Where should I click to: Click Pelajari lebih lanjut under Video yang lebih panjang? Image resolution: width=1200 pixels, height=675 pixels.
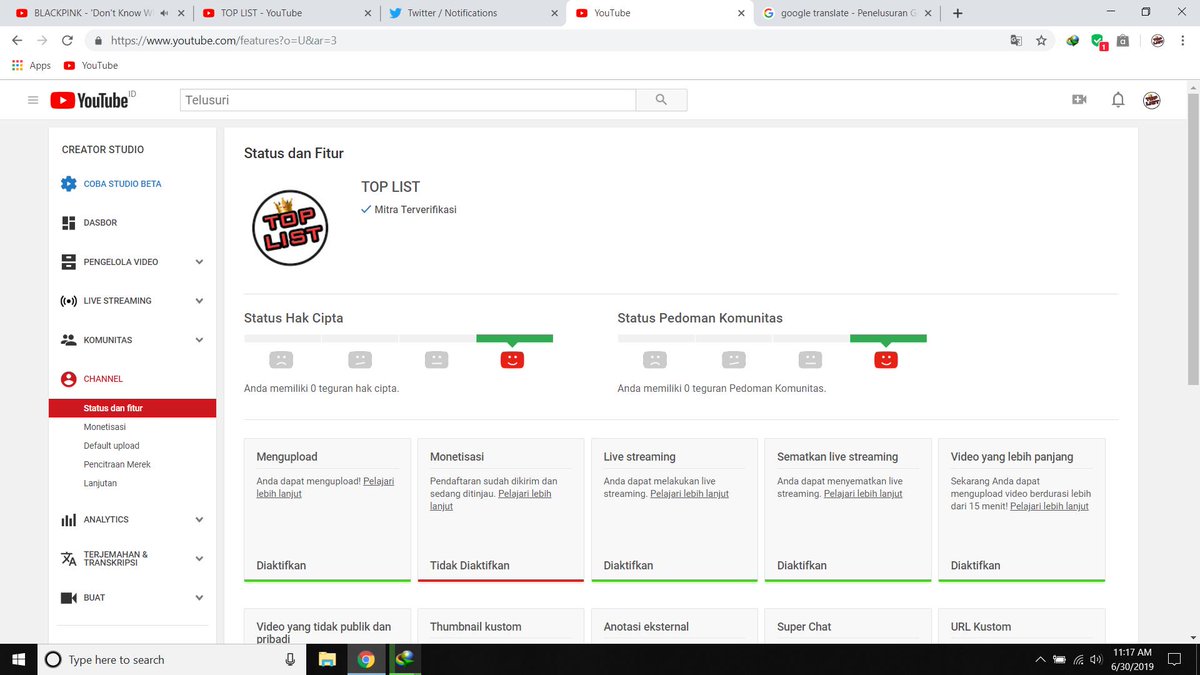(x=1049, y=506)
